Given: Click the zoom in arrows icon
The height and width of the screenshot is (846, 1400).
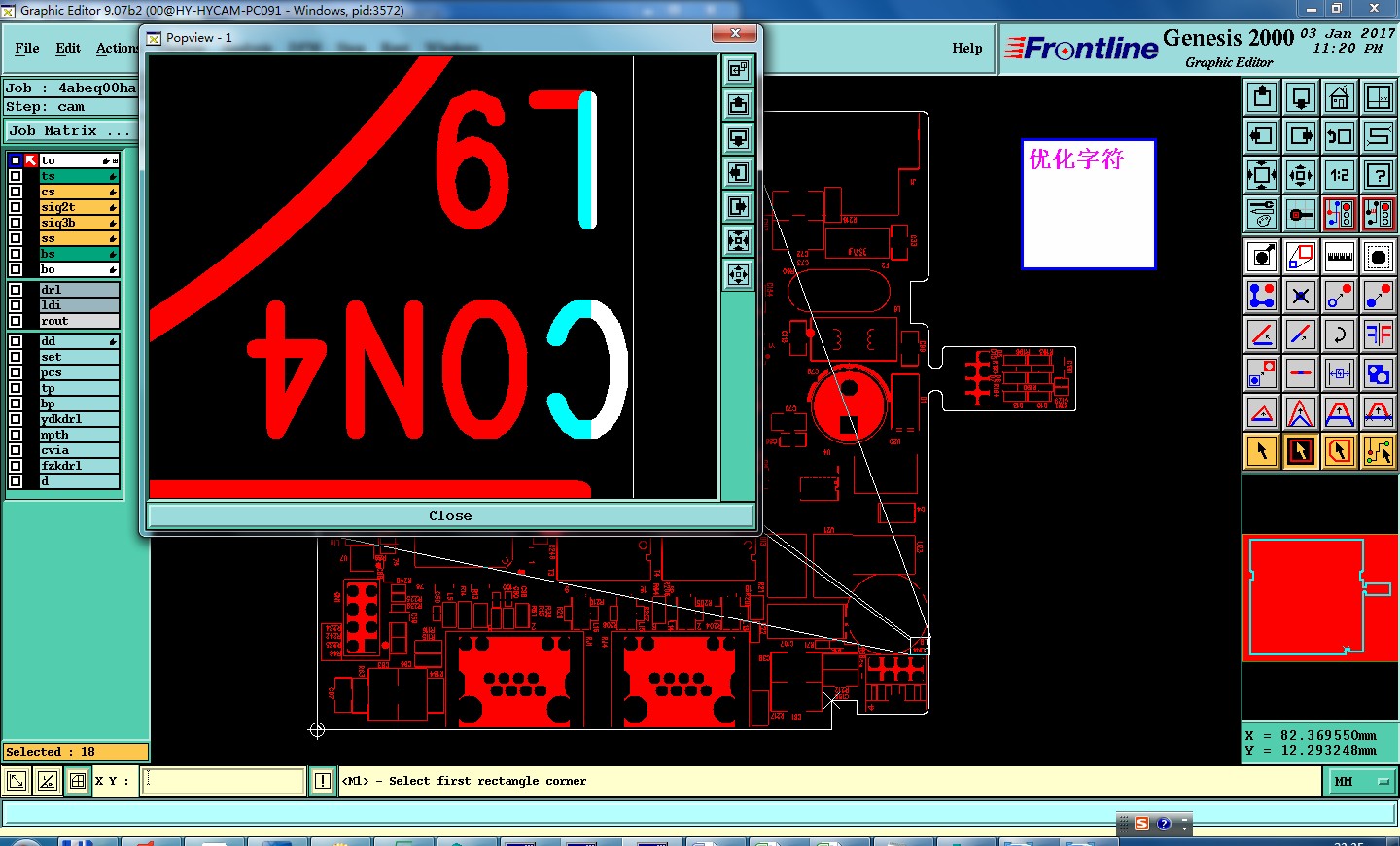Looking at the screenshot, I should click(x=1262, y=175).
